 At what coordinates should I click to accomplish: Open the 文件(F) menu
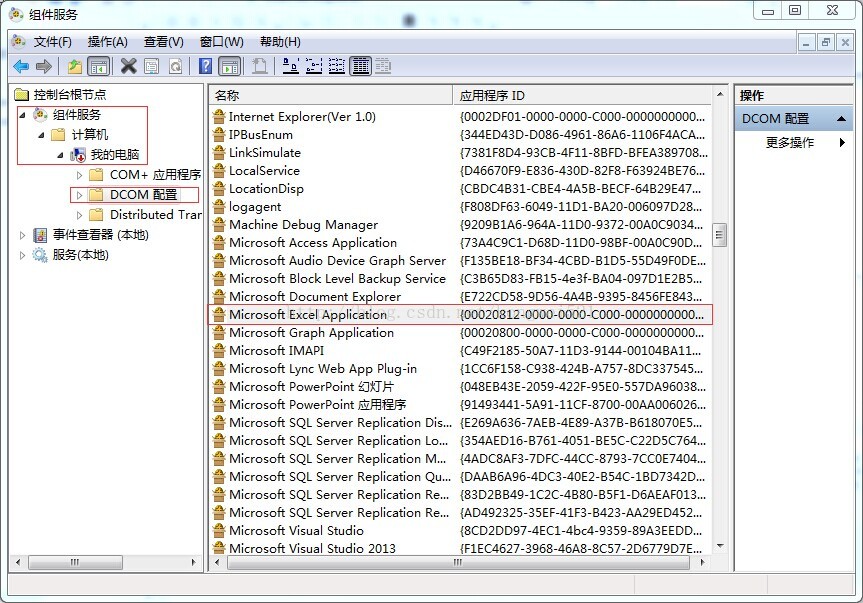(52, 42)
